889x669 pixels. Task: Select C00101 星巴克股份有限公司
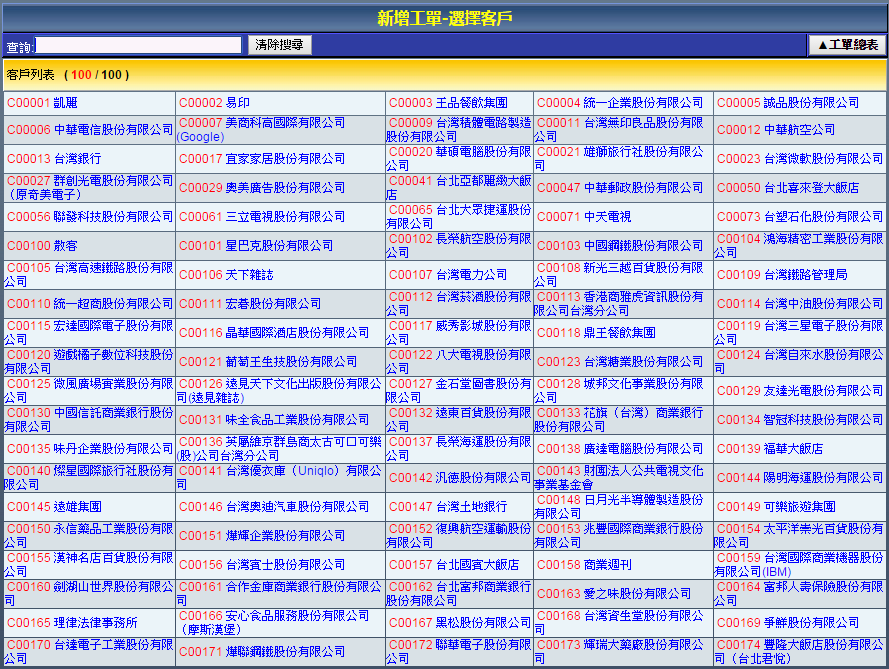tap(255, 246)
